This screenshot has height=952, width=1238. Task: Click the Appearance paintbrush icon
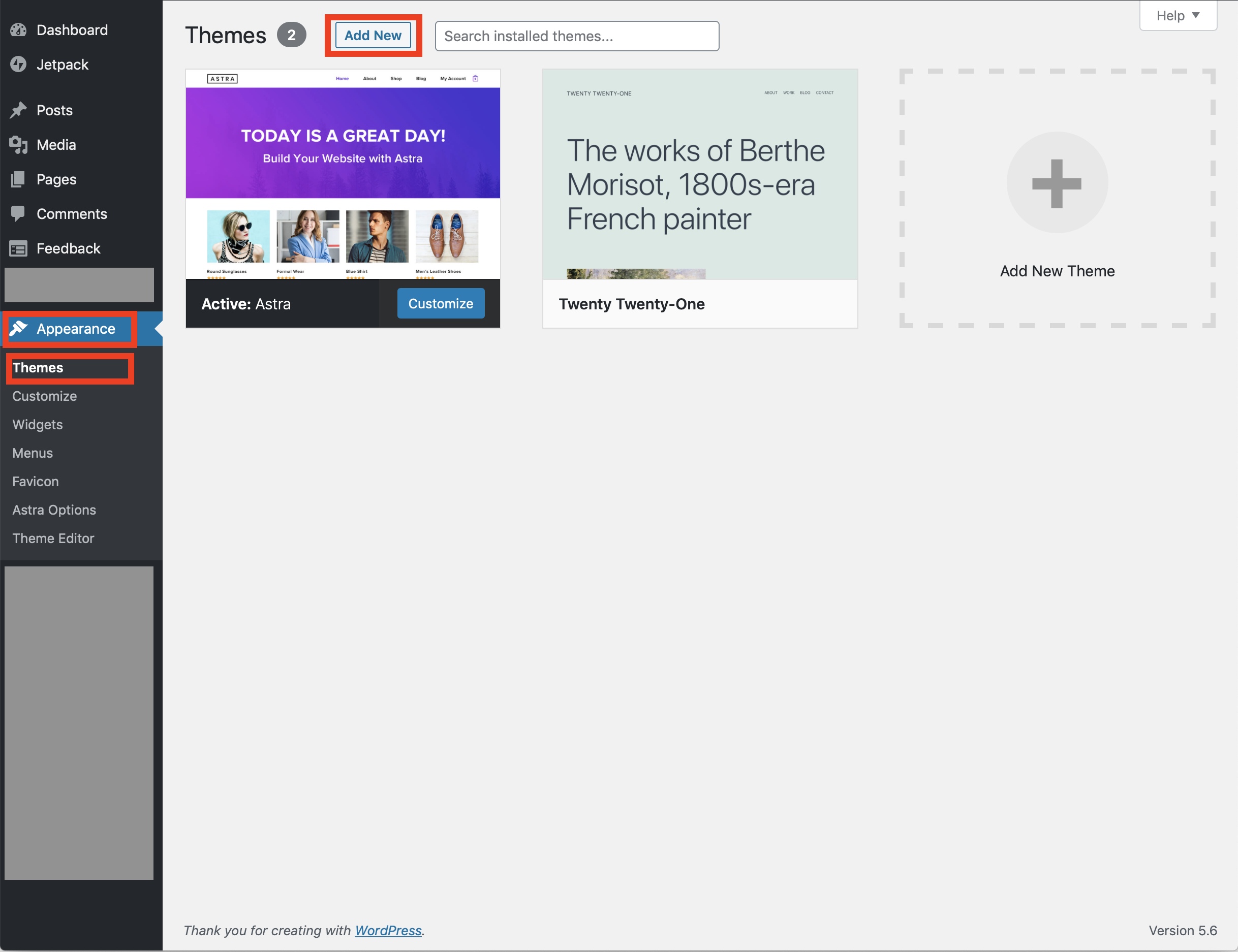tap(18, 329)
